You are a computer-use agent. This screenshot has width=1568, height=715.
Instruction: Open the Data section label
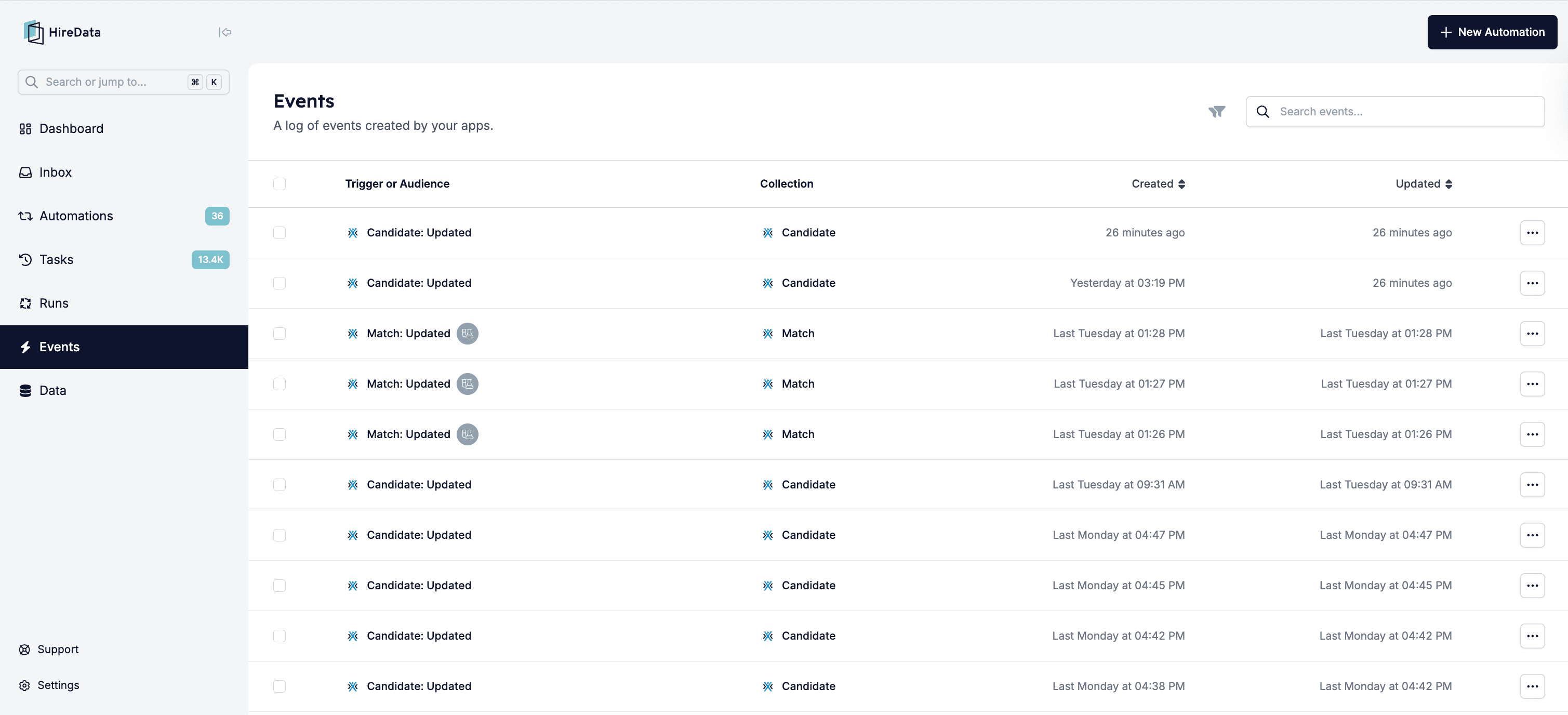(x=53, y=391)
